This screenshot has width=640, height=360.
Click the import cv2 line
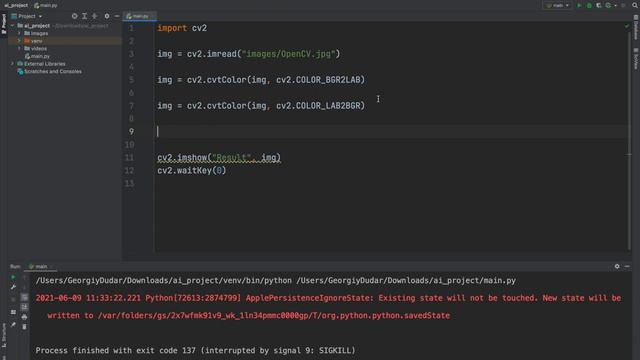tap(182, 28)
